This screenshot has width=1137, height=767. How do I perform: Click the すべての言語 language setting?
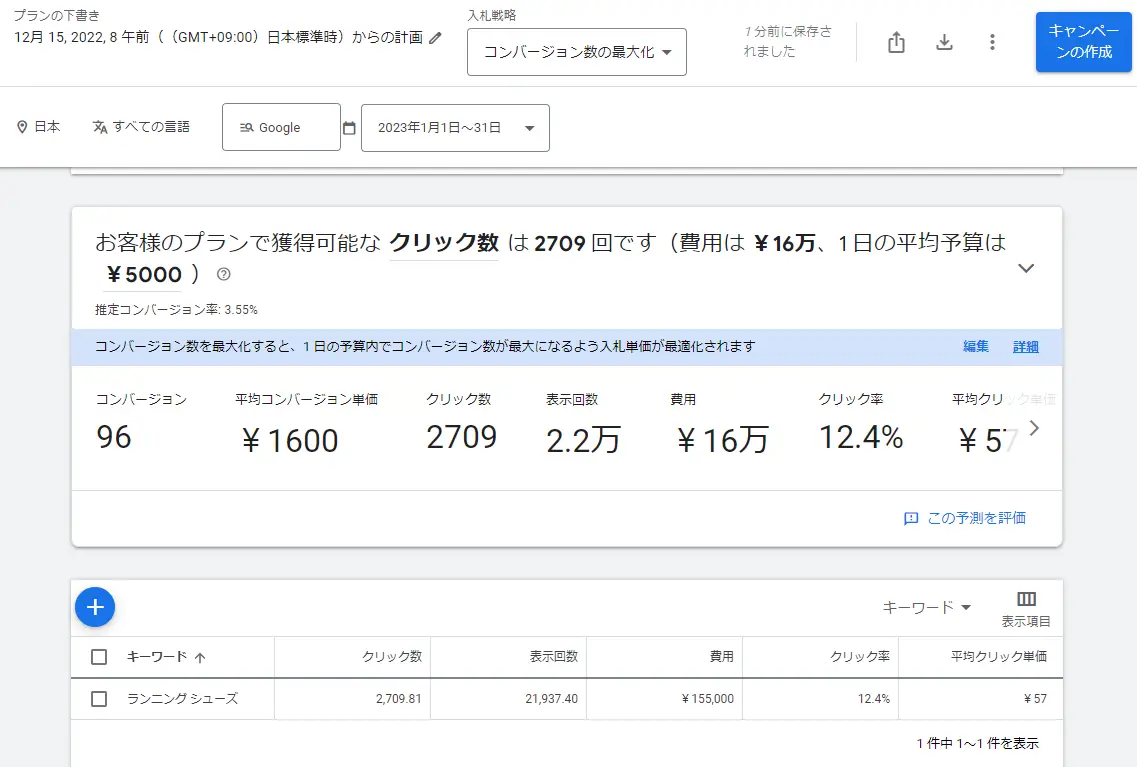[x=151, y=127]
